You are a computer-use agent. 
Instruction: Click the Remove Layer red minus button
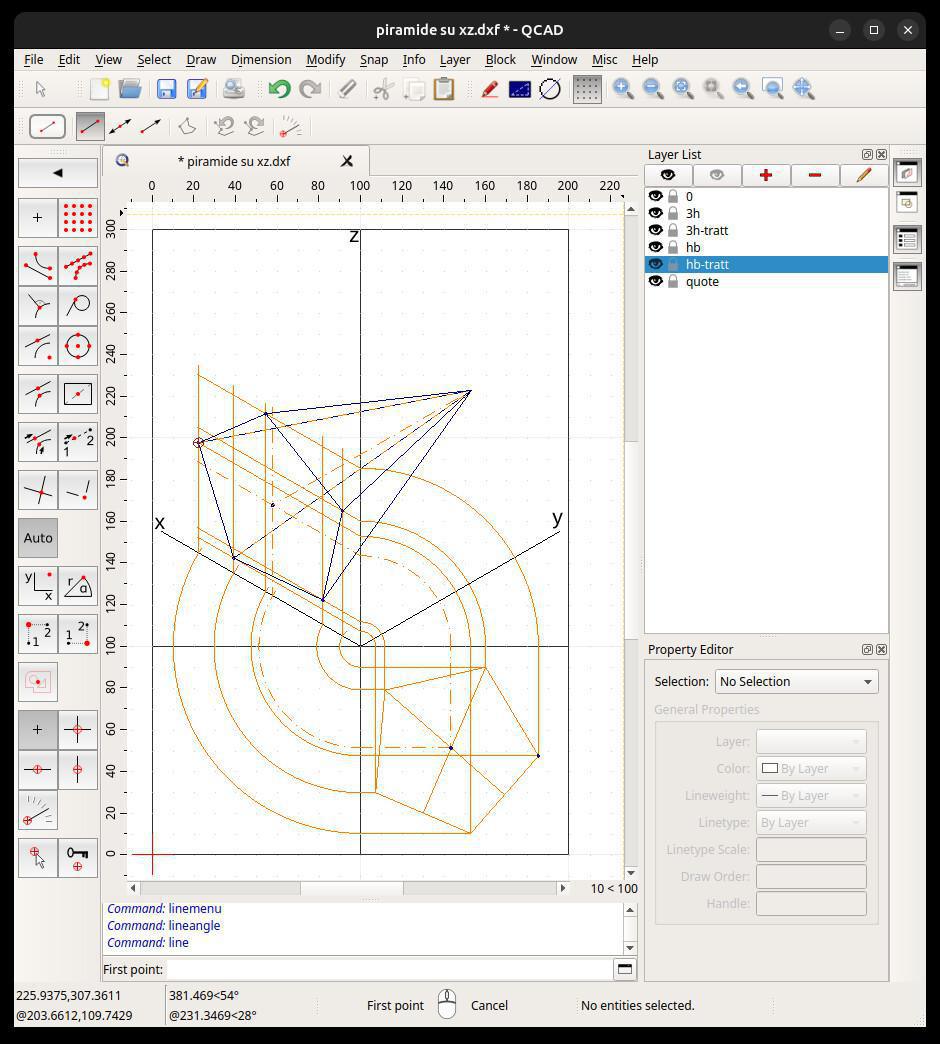(x=814, y=175)
